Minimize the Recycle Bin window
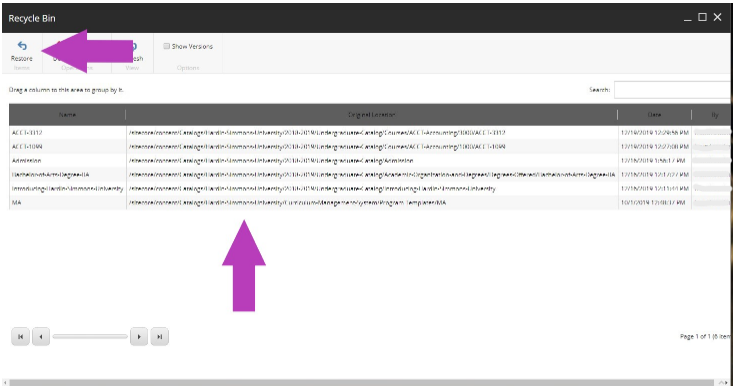 pyautogui.click(x=687, y=19)
